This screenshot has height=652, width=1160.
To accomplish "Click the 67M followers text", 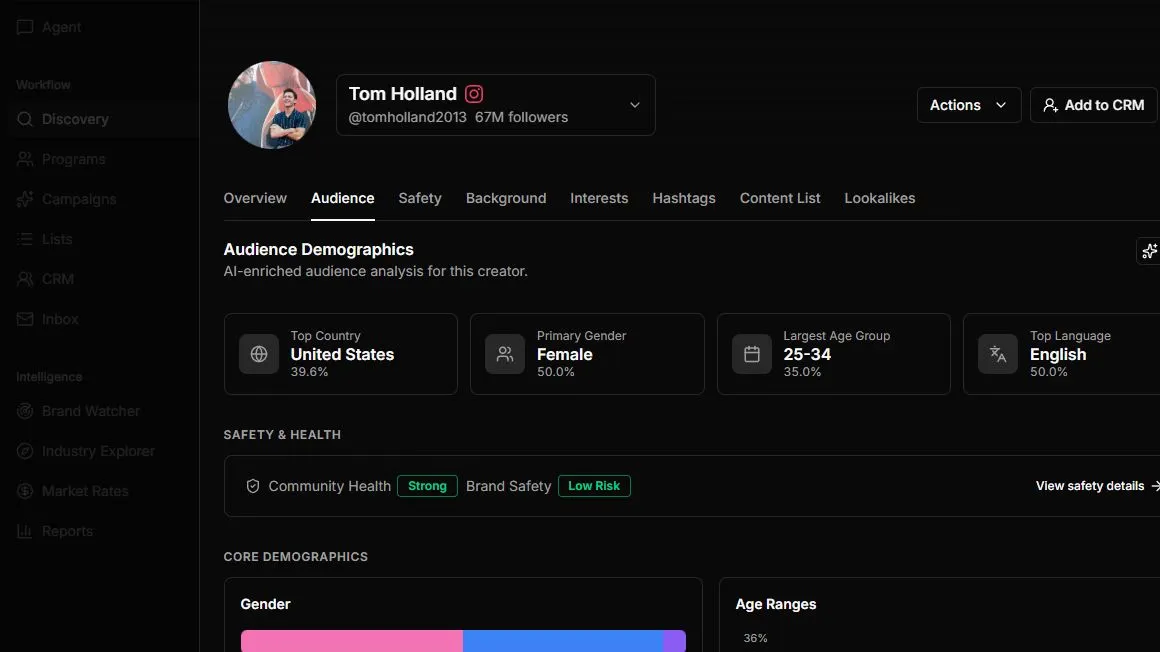I will tap(522, 118).
